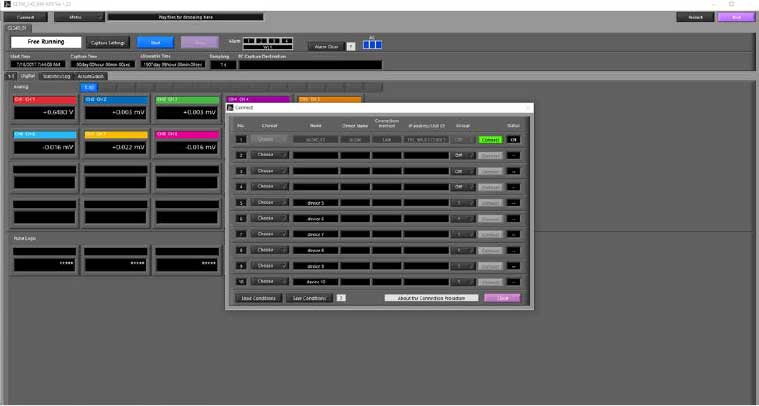
Task: Open the Choose dropdown in row 2
Action: (269, 155)
